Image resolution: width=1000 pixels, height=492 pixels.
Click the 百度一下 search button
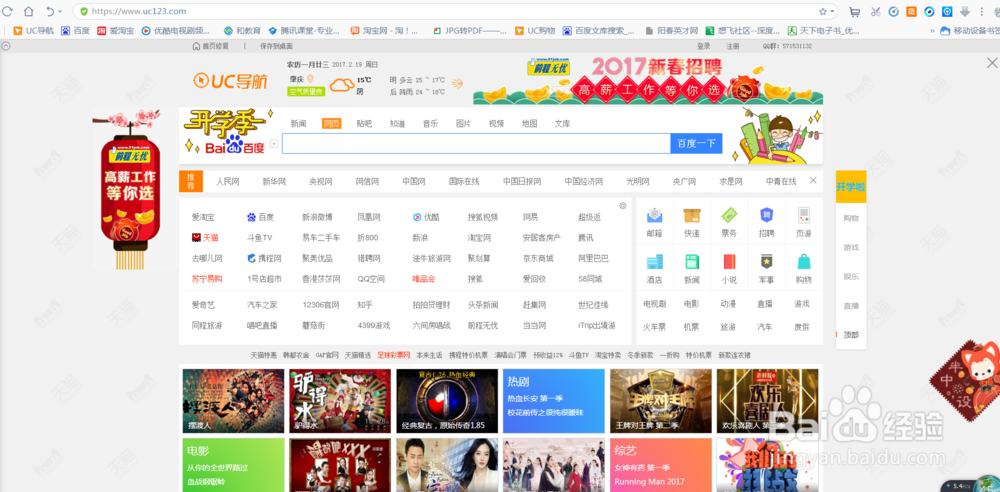click(x=696, y=144)
